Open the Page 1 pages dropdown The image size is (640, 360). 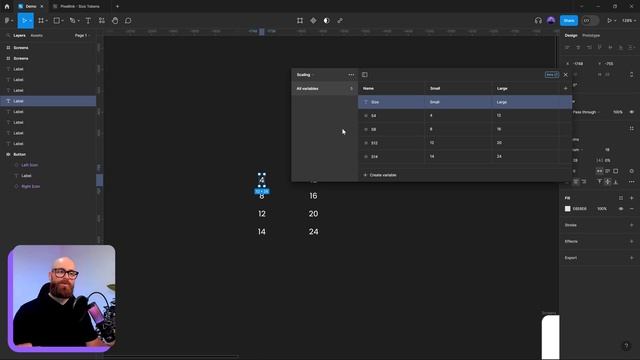82,36
